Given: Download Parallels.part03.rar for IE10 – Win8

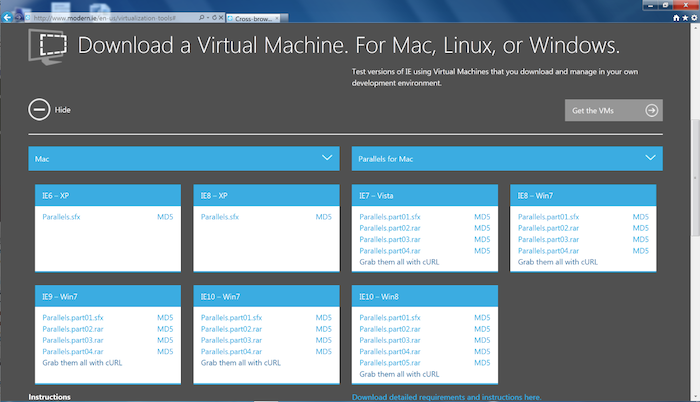Looking at the screenshot, I should [390, 340].
